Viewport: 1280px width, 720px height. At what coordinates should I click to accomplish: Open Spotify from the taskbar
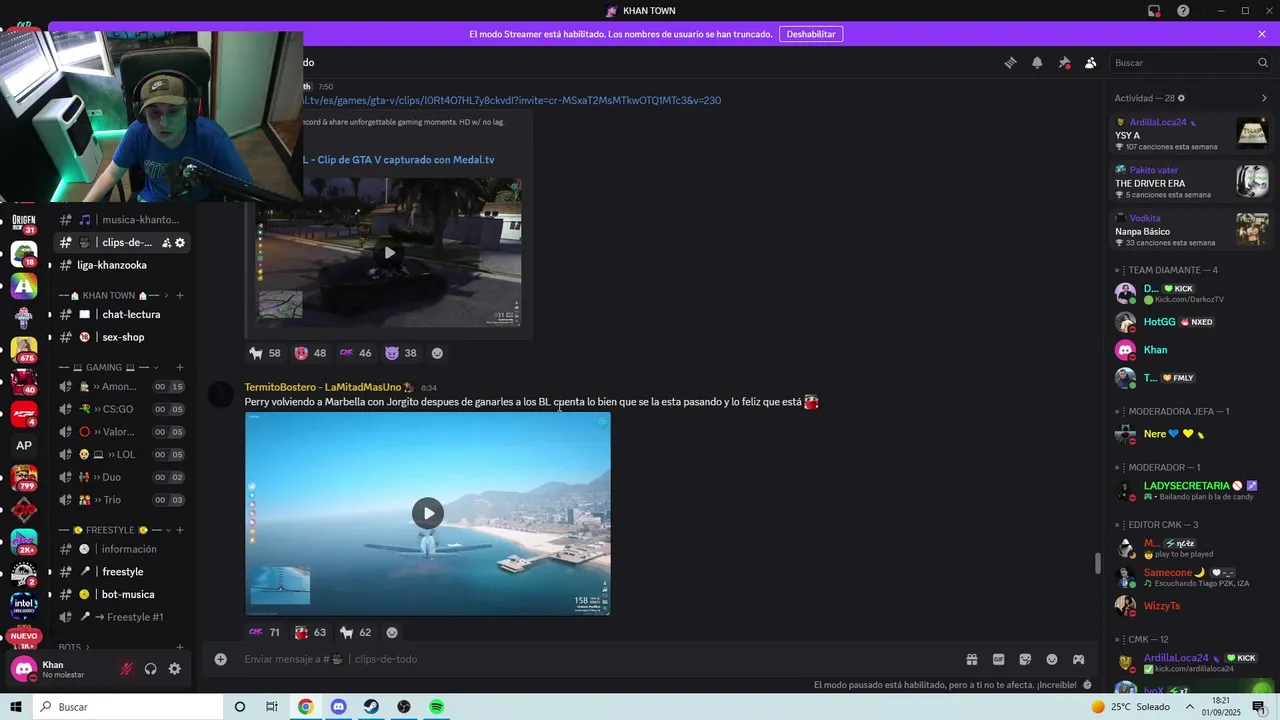click(436, 707)
